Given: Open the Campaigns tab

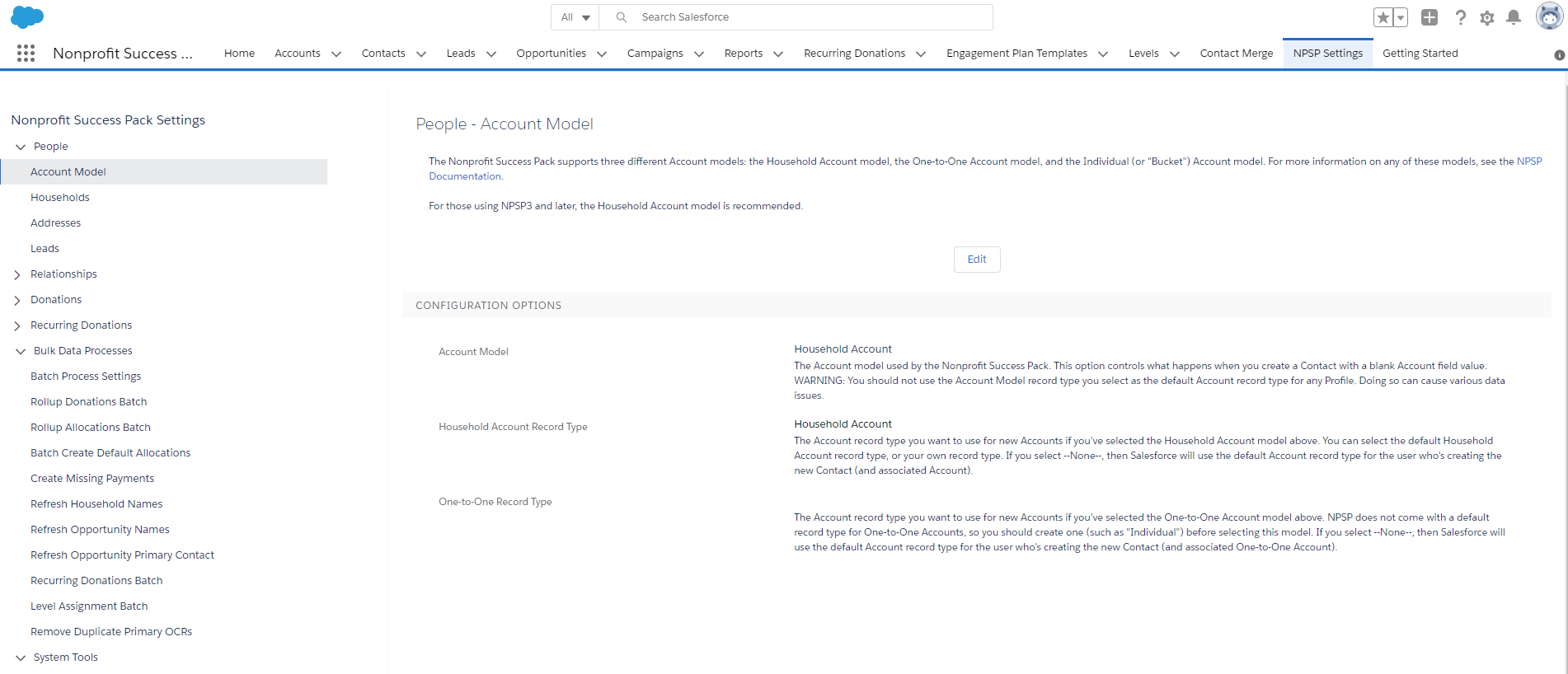Looking at the screenshot, I should tap(655, 54).
